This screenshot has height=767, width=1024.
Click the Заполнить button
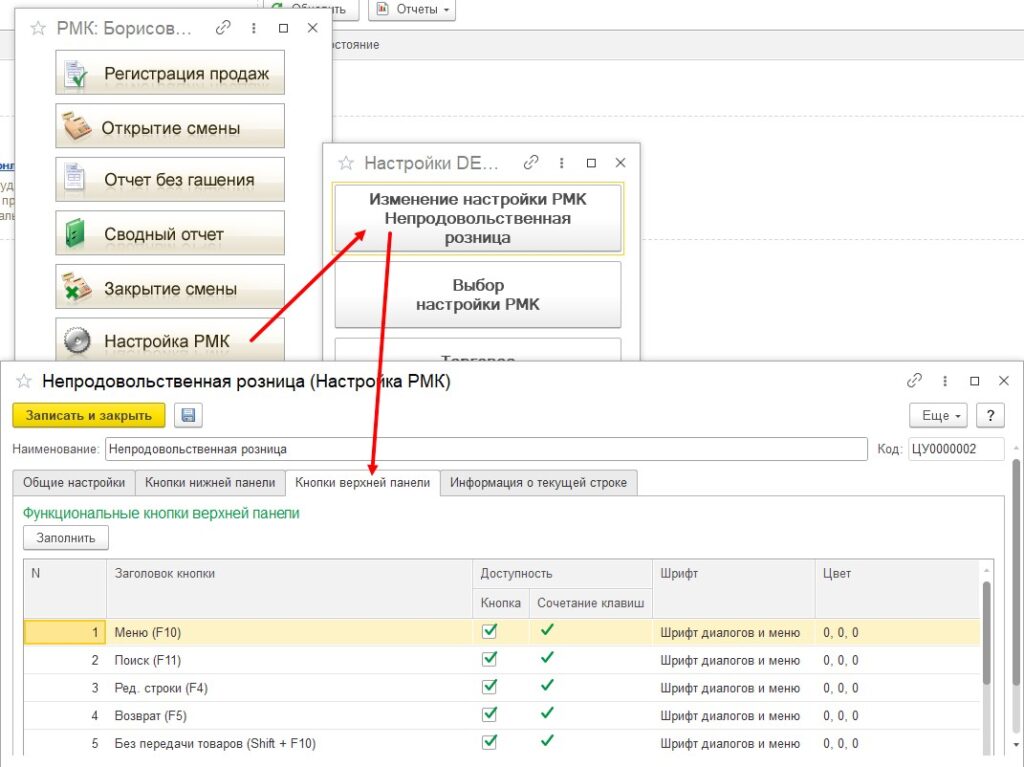click(x=66, y=538)
